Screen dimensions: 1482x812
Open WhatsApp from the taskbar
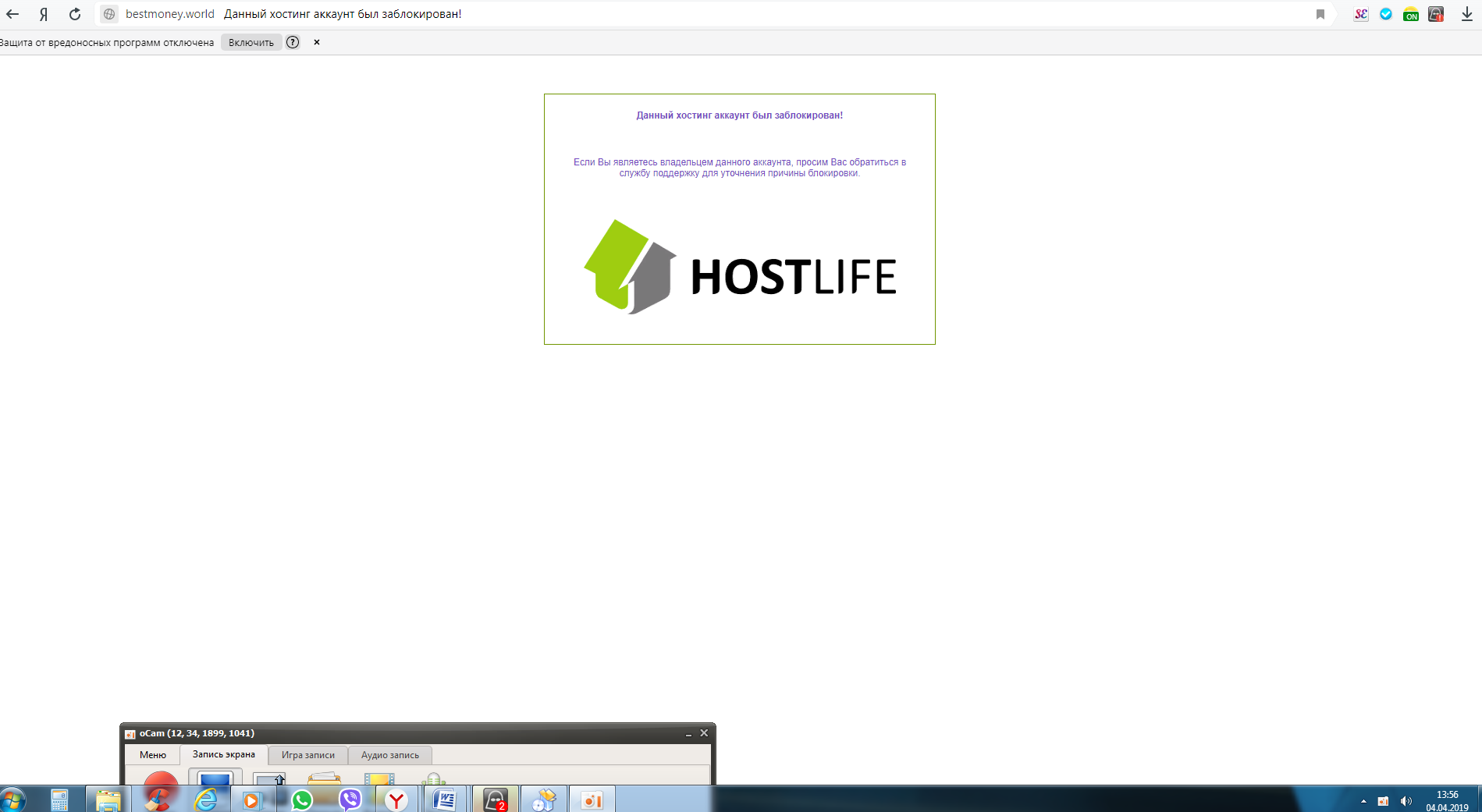[302, 800]
